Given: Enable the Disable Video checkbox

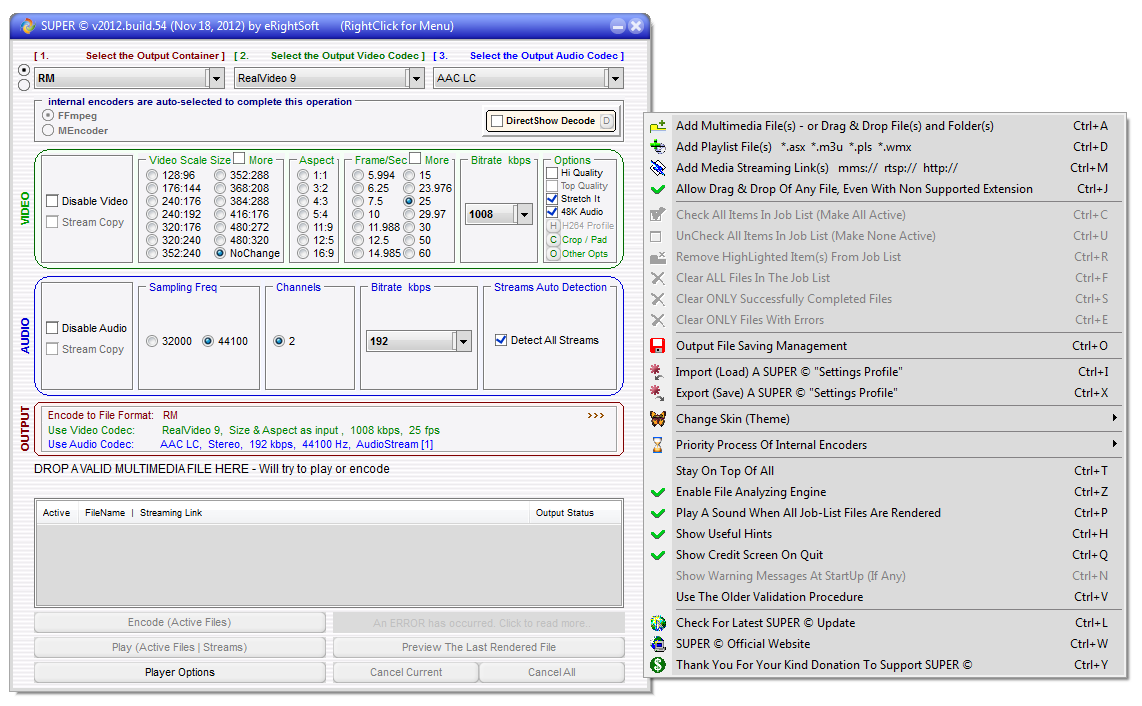Looking at the screenshot, I should 52,201.
